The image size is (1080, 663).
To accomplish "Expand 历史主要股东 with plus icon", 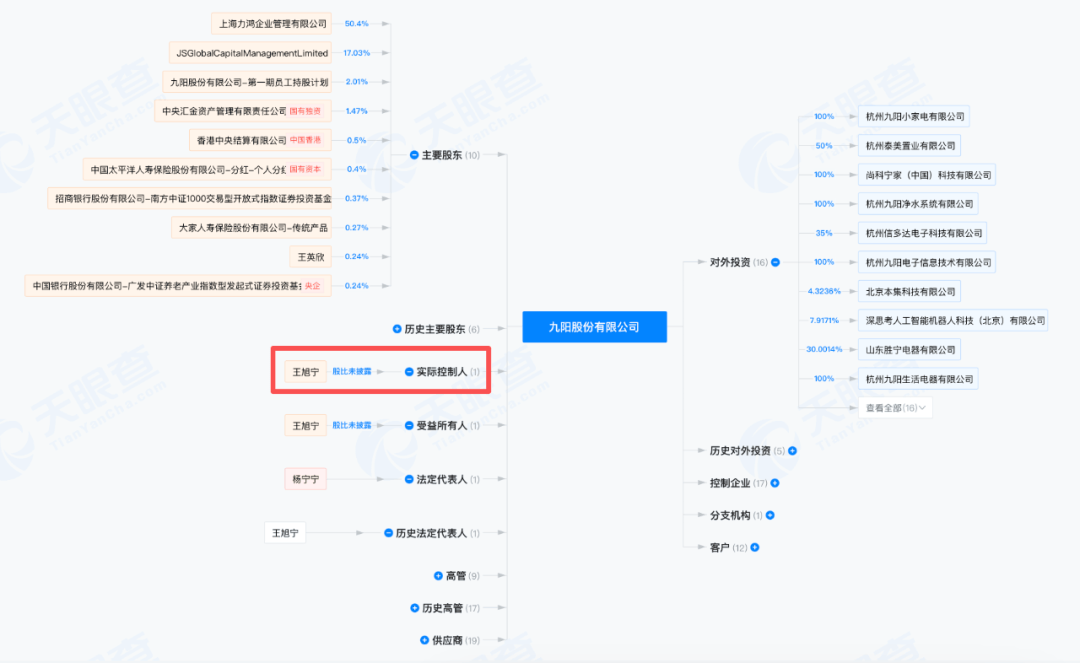I will 397,329.
